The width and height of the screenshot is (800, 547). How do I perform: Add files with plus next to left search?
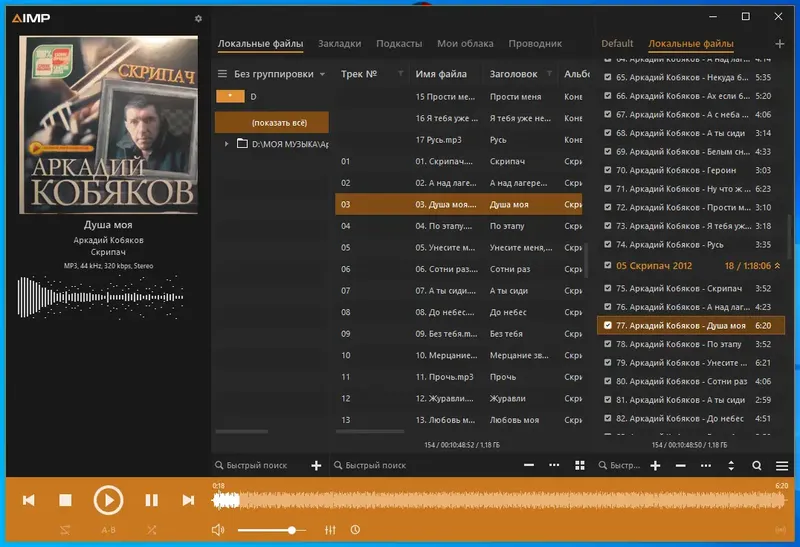pos(316,465)
